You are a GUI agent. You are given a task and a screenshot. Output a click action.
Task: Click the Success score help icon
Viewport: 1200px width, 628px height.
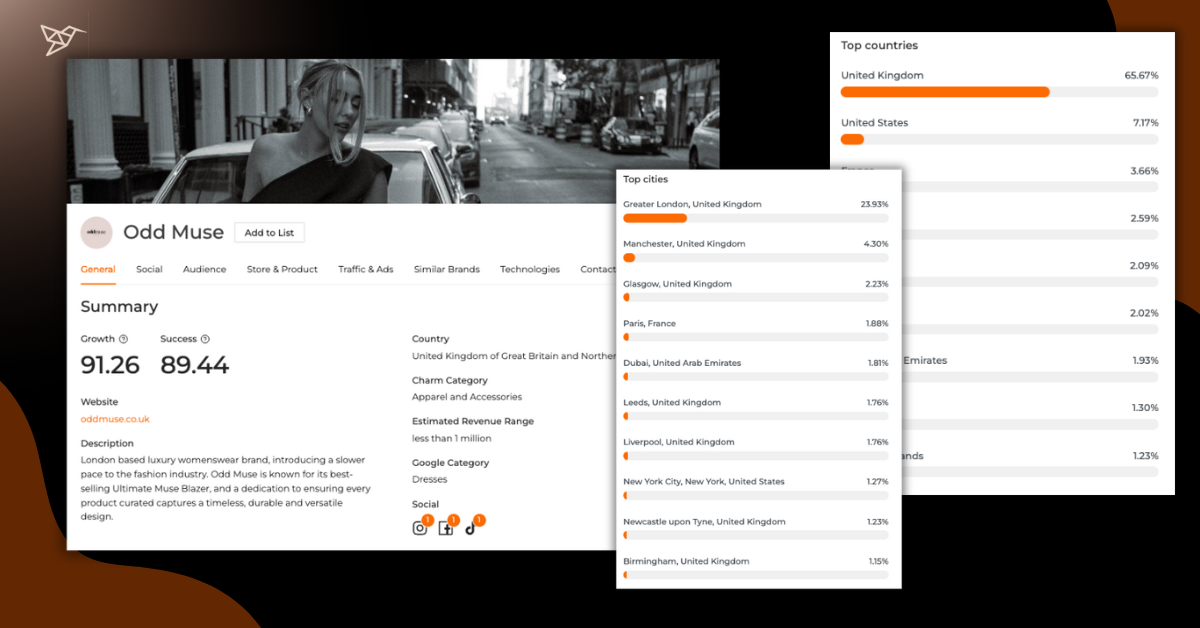[x=205, y=339]
